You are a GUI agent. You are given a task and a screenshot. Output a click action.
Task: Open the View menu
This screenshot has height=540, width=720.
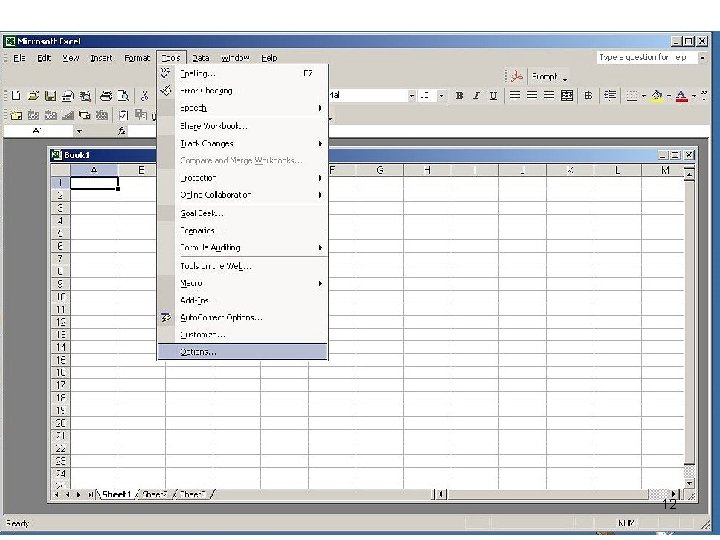click(x=71, y=58)
